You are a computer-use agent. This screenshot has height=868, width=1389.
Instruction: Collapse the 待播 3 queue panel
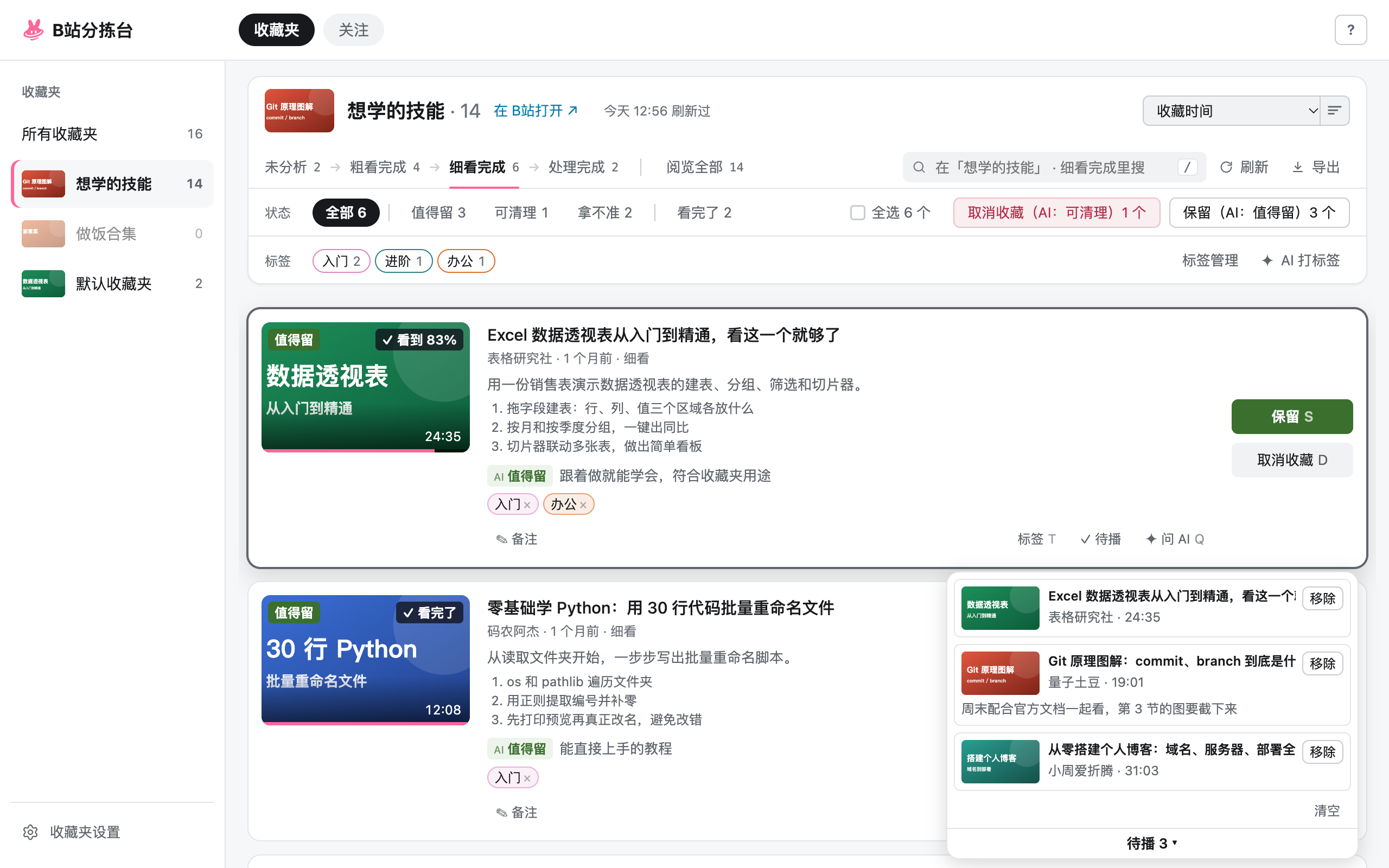[x=1152, y=843]
